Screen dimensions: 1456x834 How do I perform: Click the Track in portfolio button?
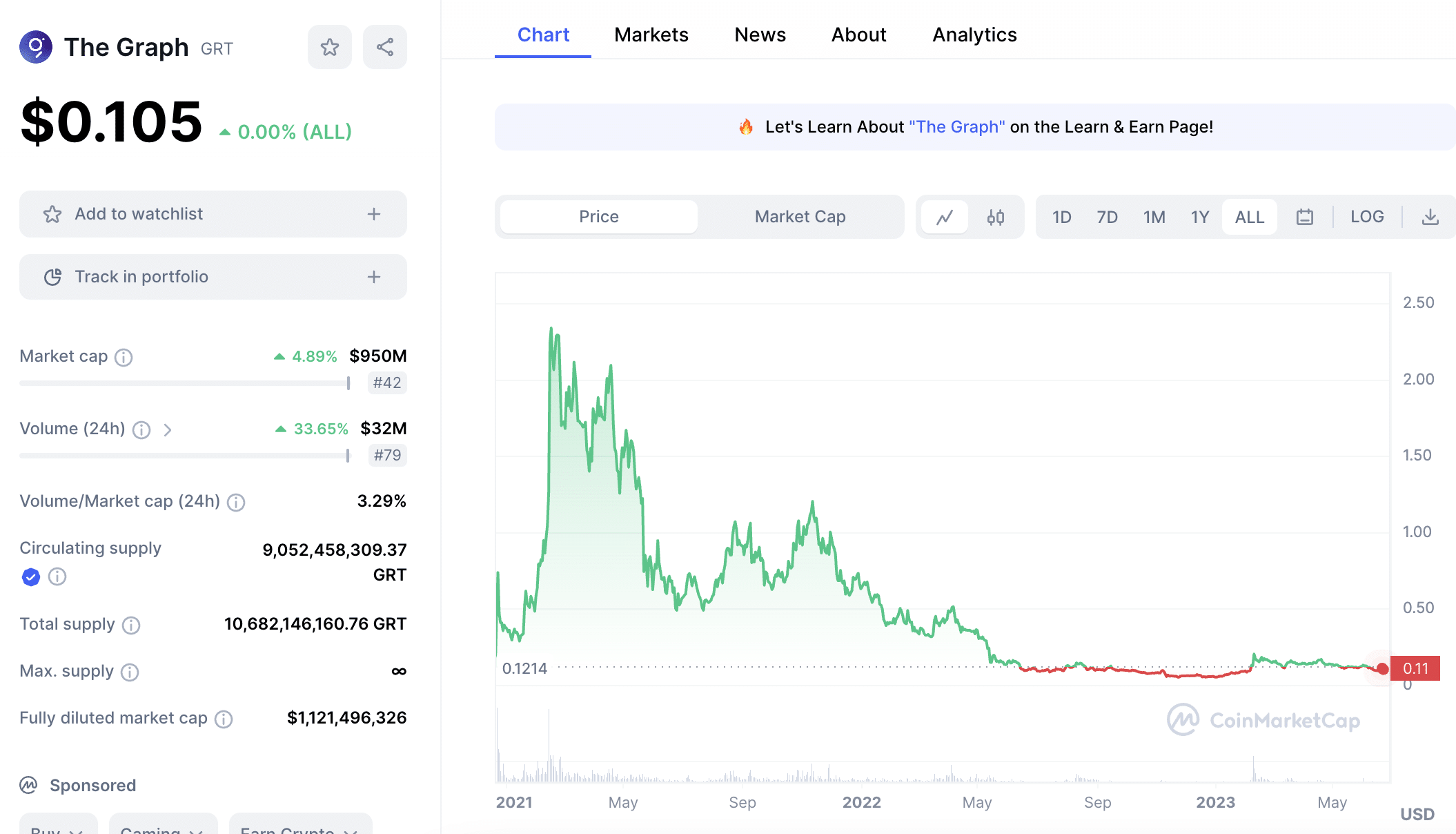[x=213, y=277]
